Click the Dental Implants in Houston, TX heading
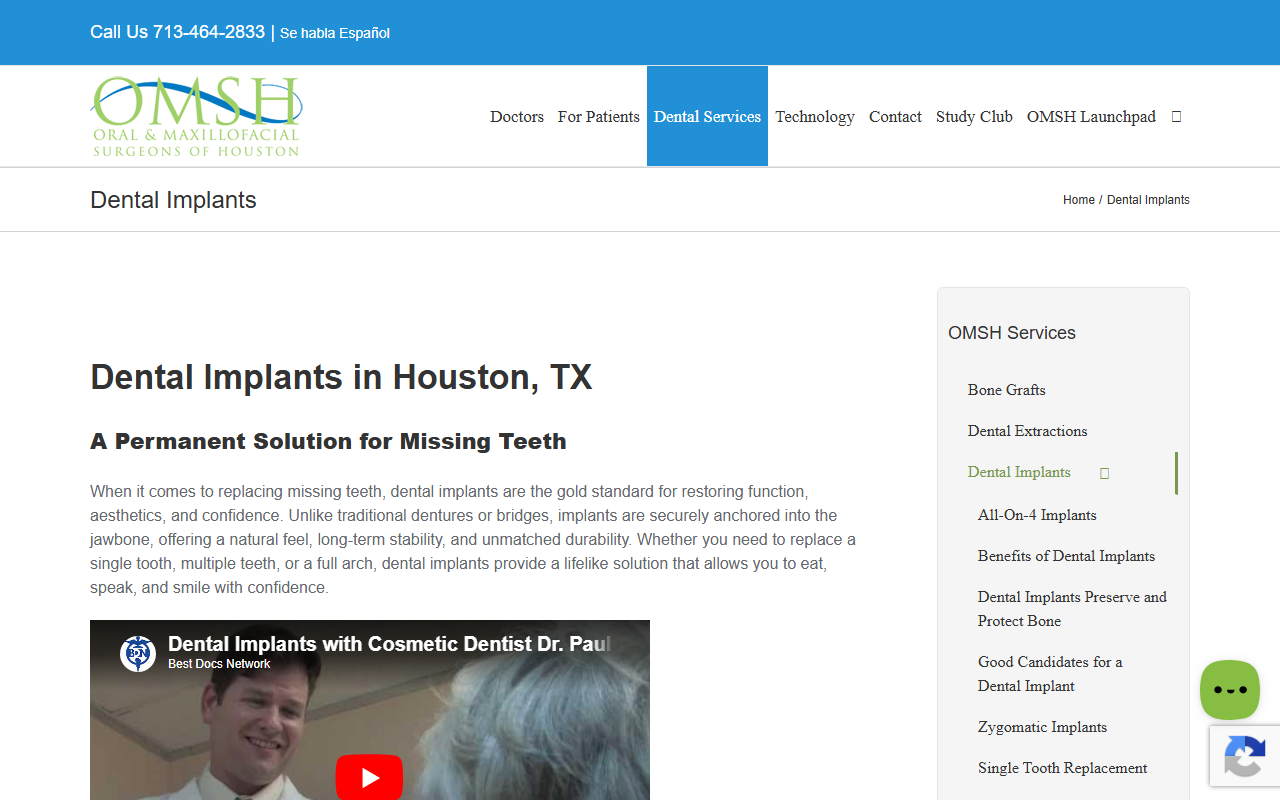Screen dimensions: 1280x800 341,377
